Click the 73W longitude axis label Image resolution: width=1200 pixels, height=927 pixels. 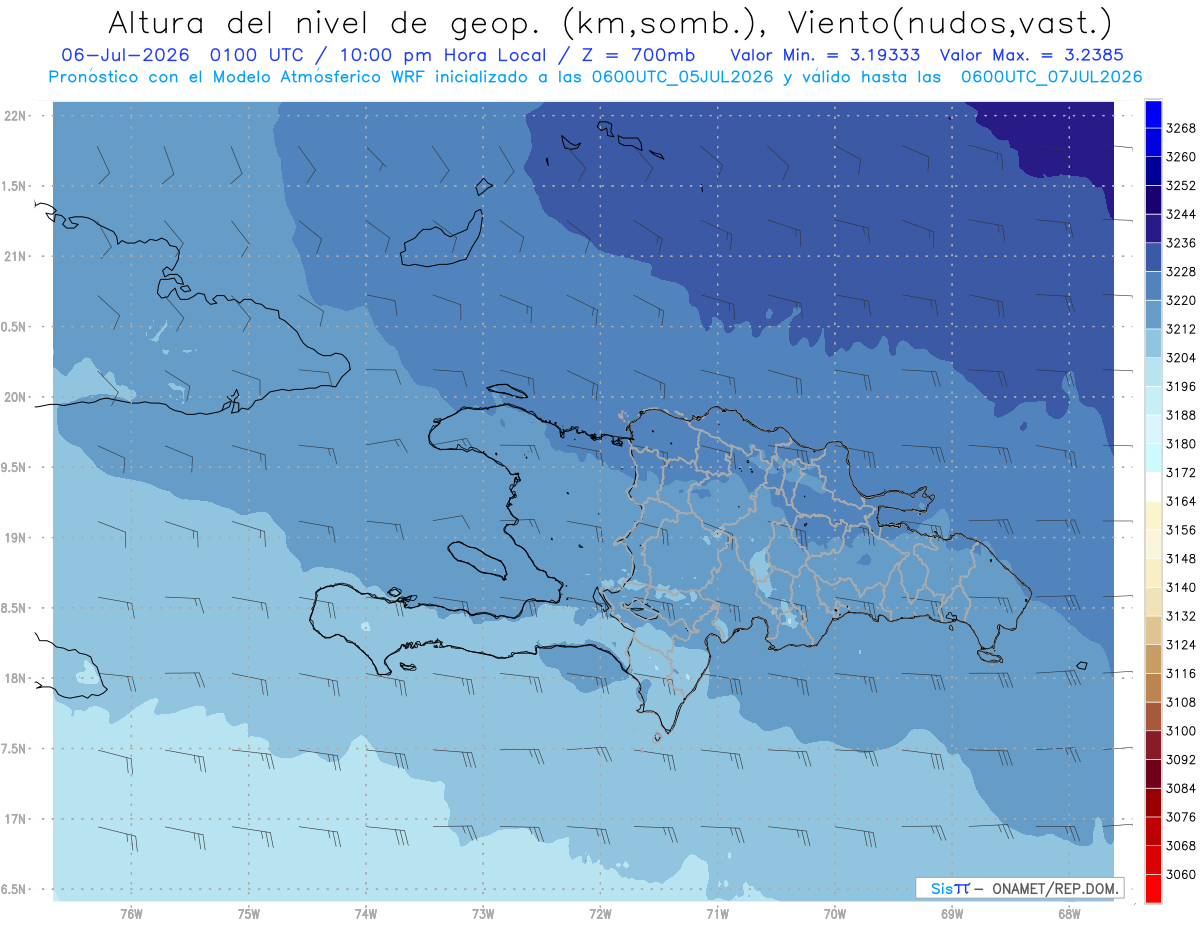pos(483,914)
